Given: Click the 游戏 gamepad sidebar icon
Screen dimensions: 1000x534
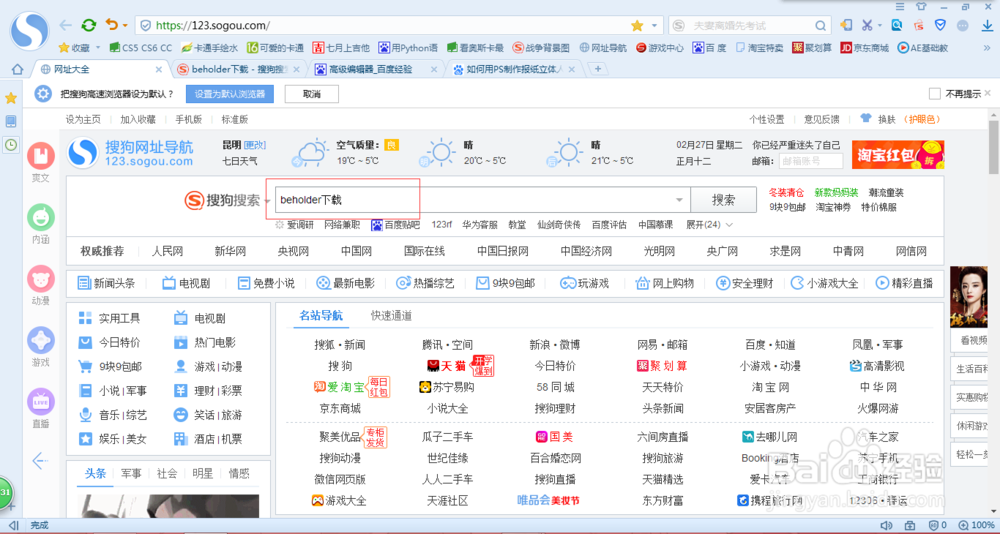Looking at the screenshot, I should click(x=41, y=340).
